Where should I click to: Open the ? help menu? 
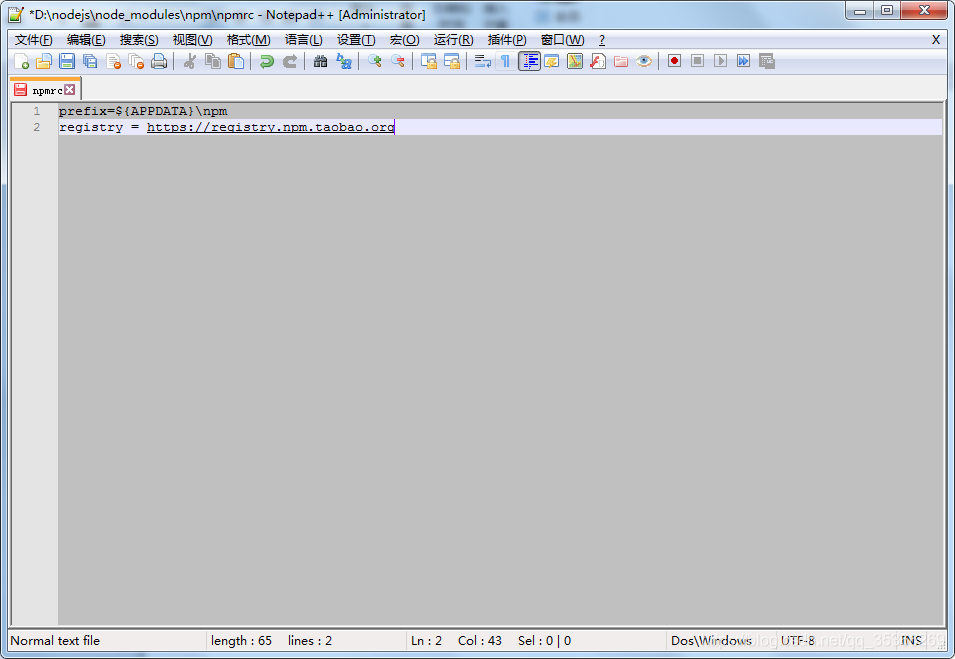(x=602, y=40)
